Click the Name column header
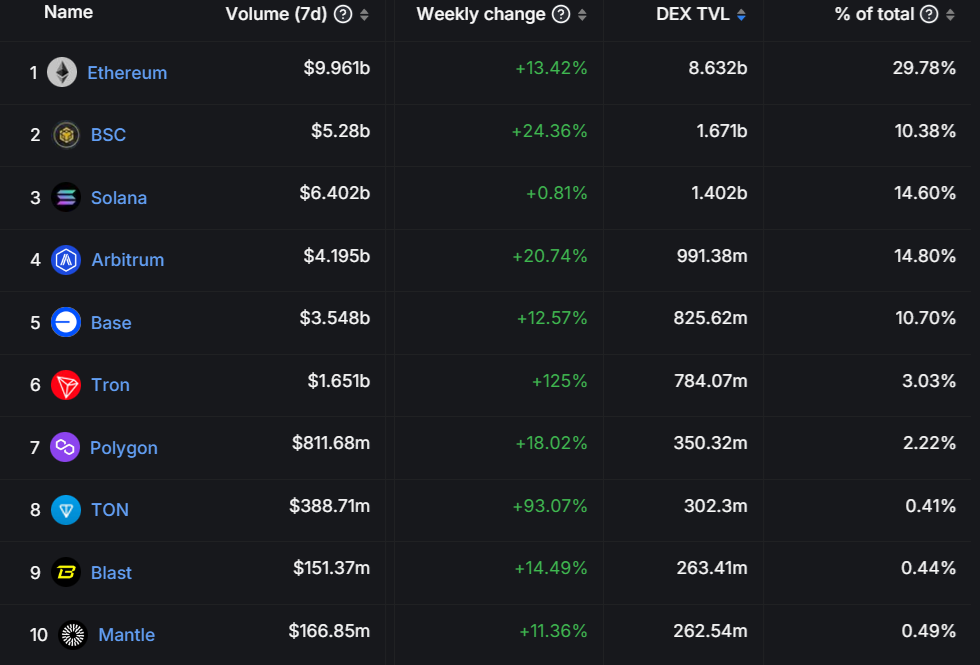This screenshot has width=980, height=665. (x=69, y=13)
